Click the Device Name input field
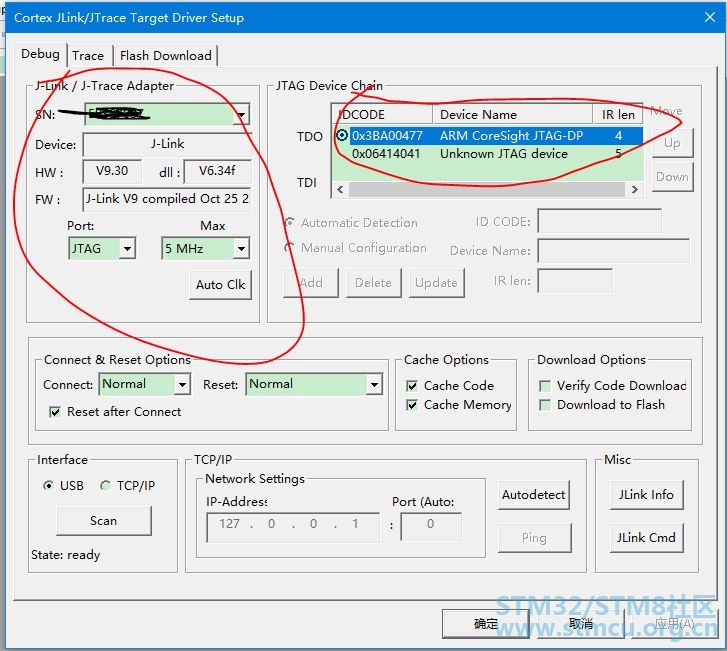This screenshot has height=651, width=727. coord(613,251)
